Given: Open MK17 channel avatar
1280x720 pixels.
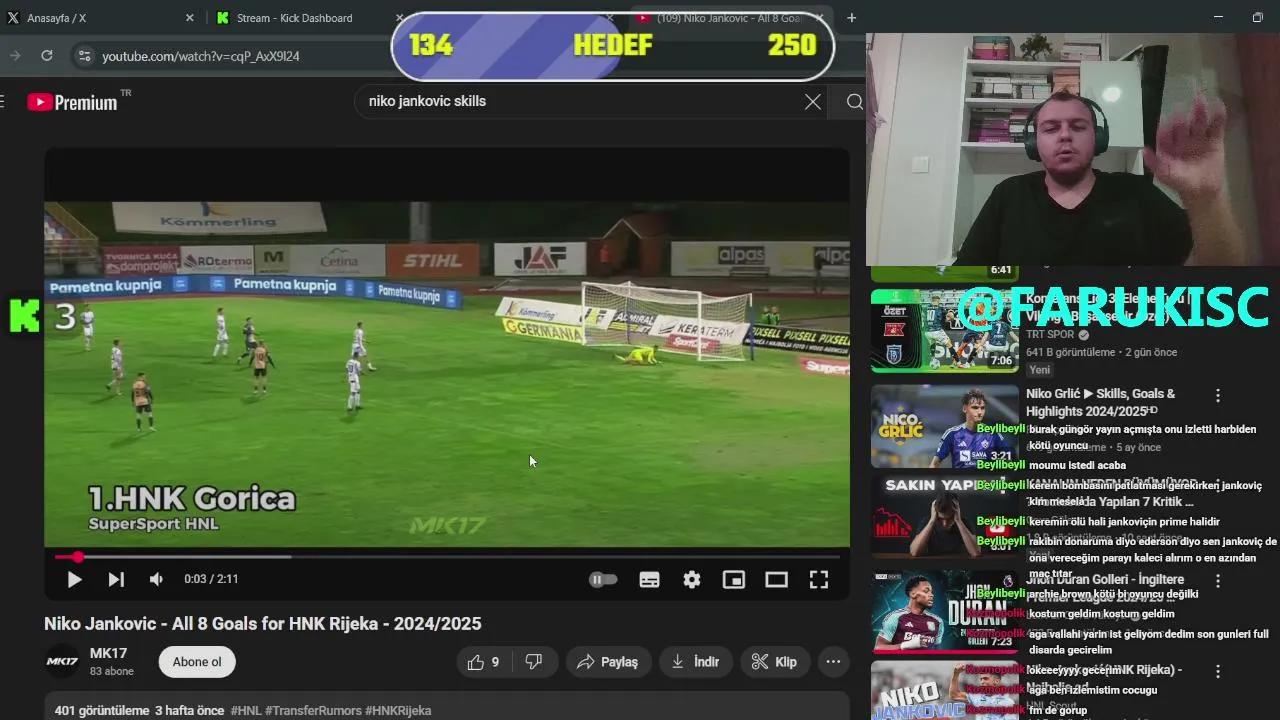Looking at the screenshot, I should tap(62, 662).
